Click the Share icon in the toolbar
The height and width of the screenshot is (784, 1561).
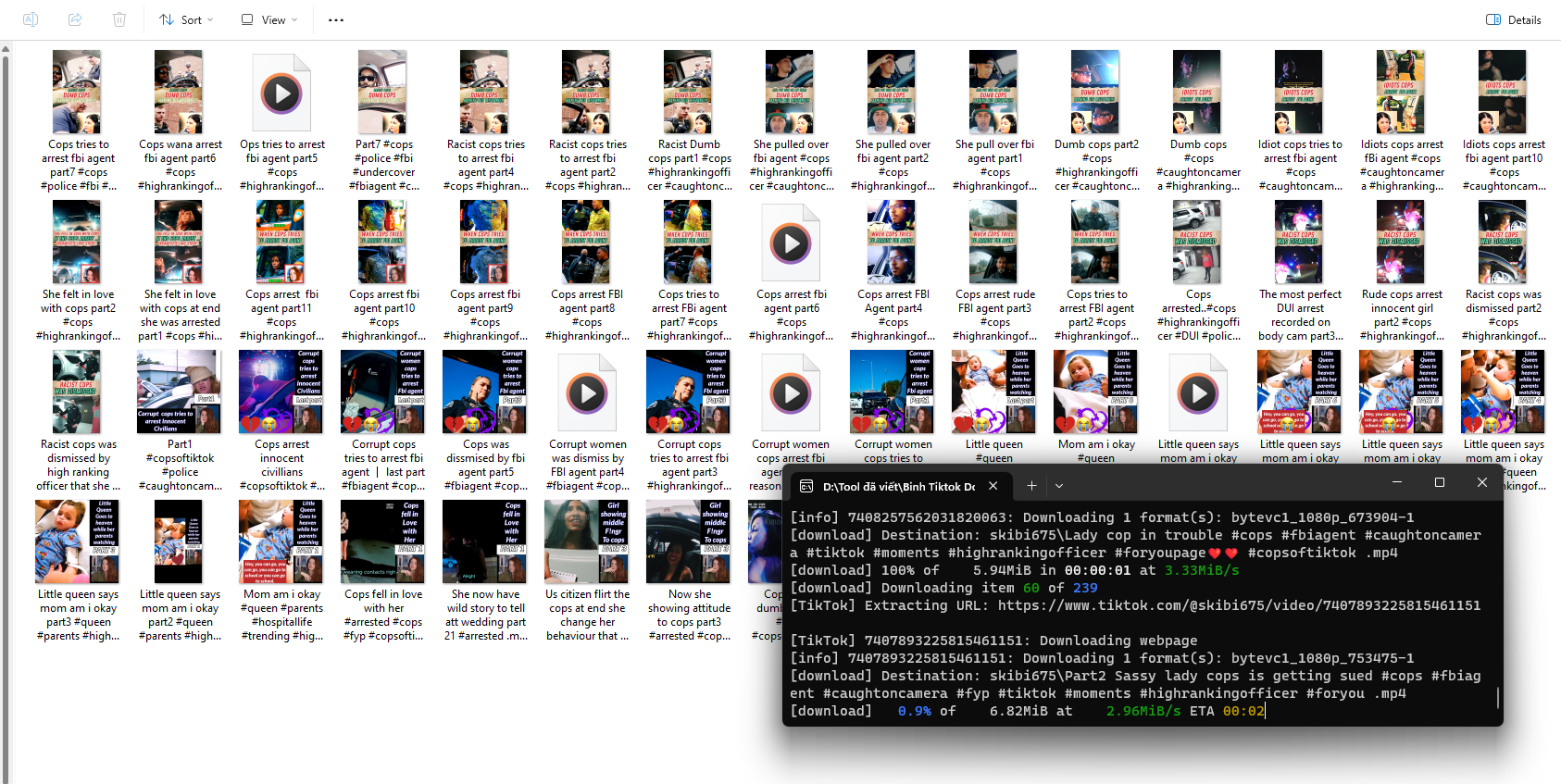click(75, 19)
